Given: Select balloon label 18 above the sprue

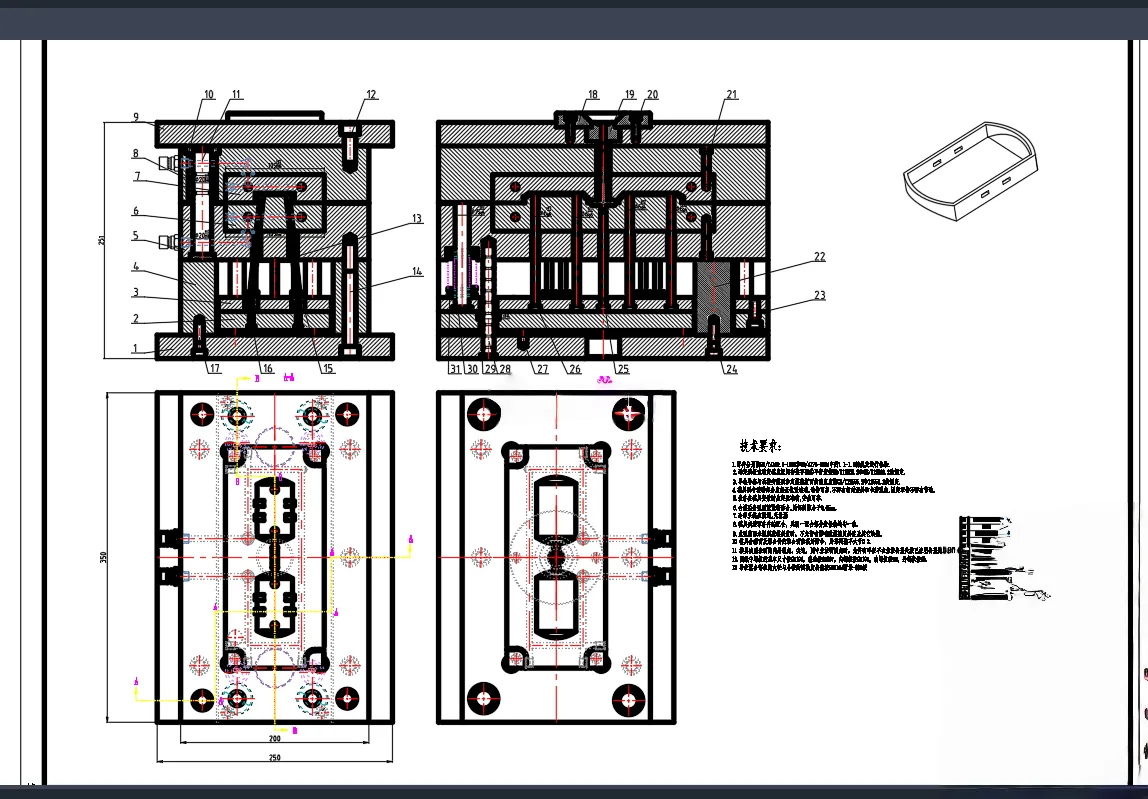Looking at the screenshot, I should (x=593, y=94).
